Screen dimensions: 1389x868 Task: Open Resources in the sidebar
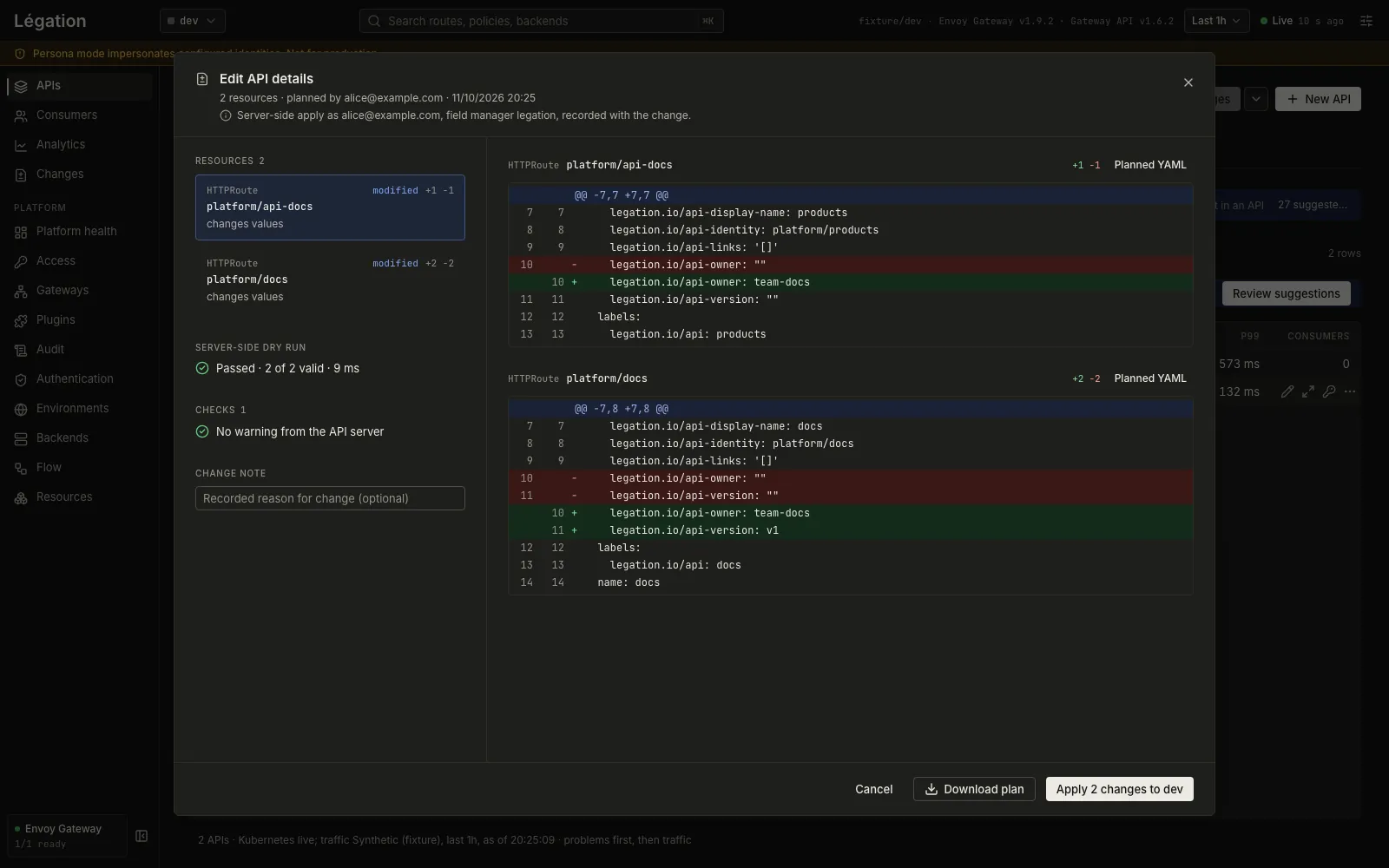tap(78, 497)
